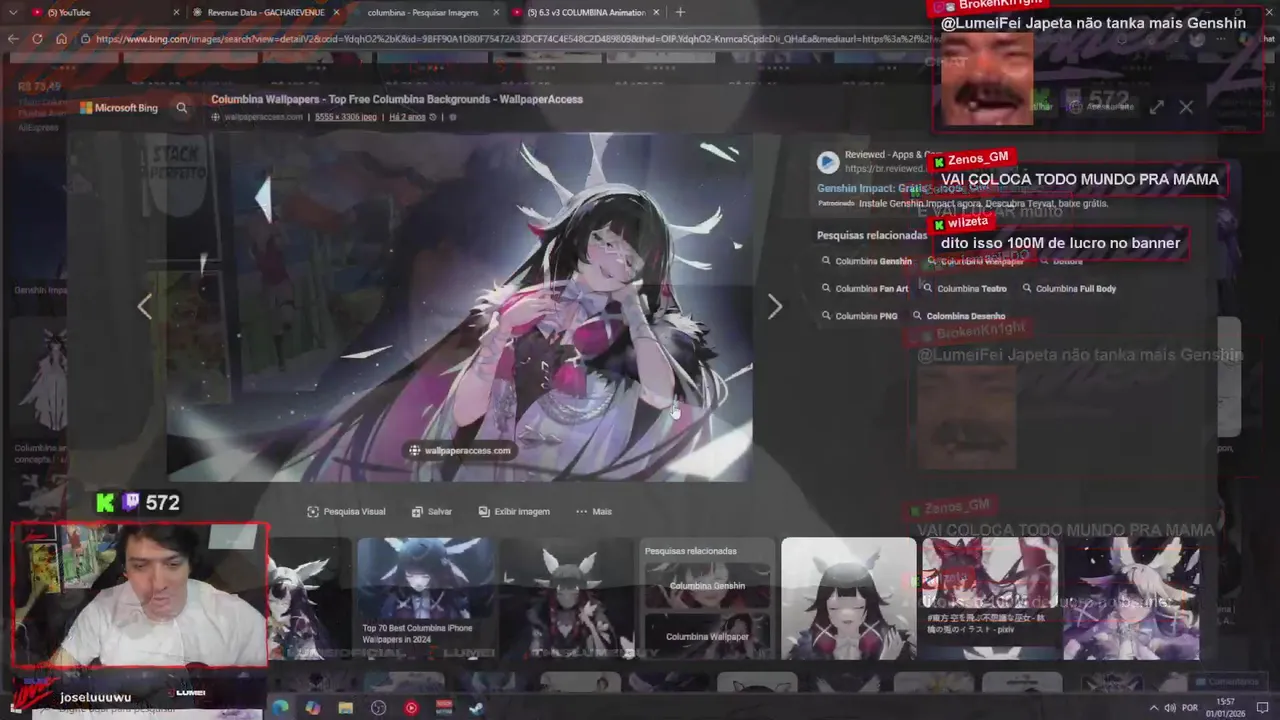Open Copilot icon in the taskbar
The width and height of the screenshot is (1280, 720).
coord(313,707)
